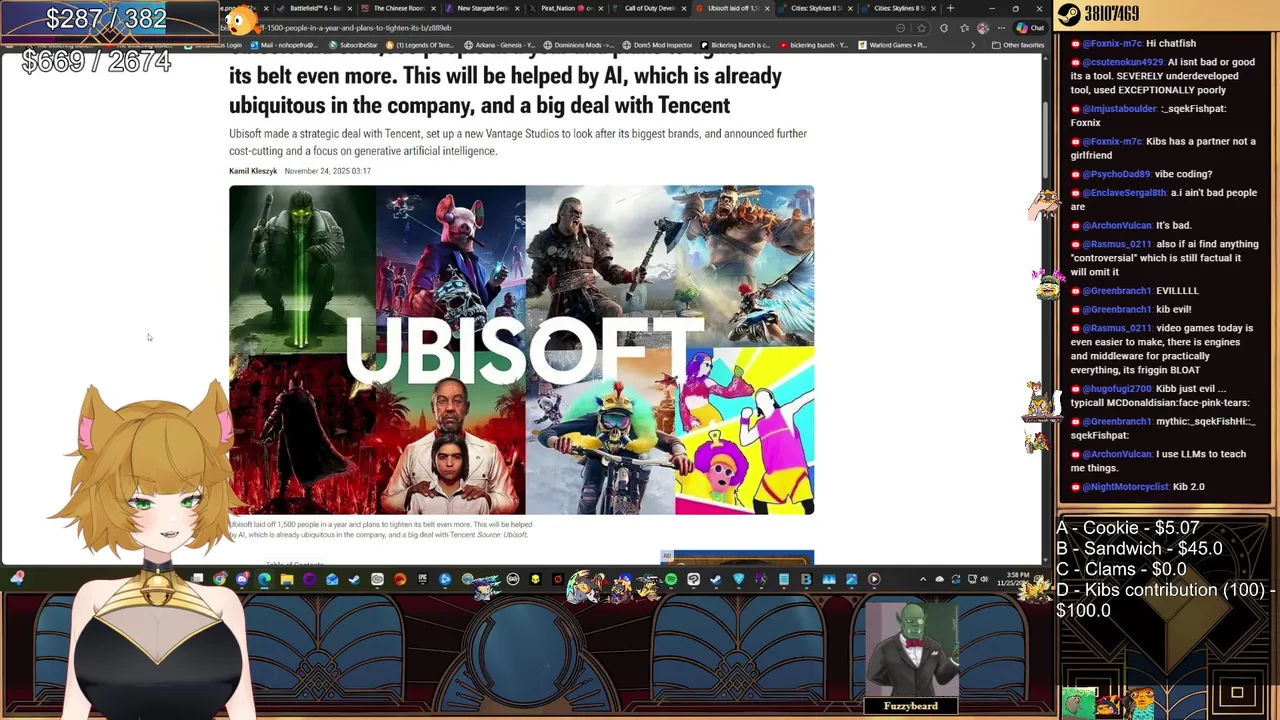Open Spotify from the taskbar
The height and width of the screenshot is (720, 1280).
click(x=671, y=579)
